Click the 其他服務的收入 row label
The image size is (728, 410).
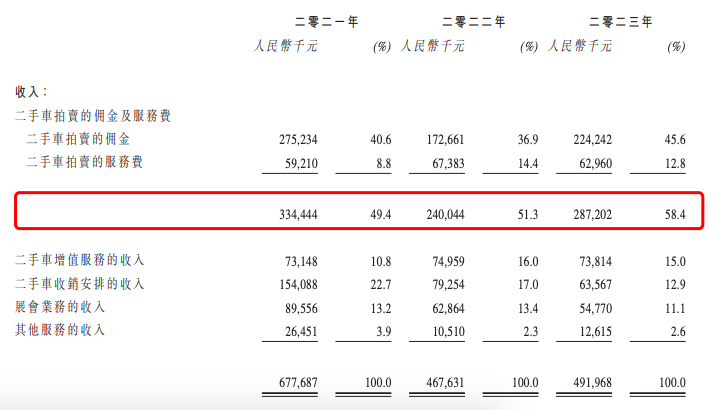point(60,330)
